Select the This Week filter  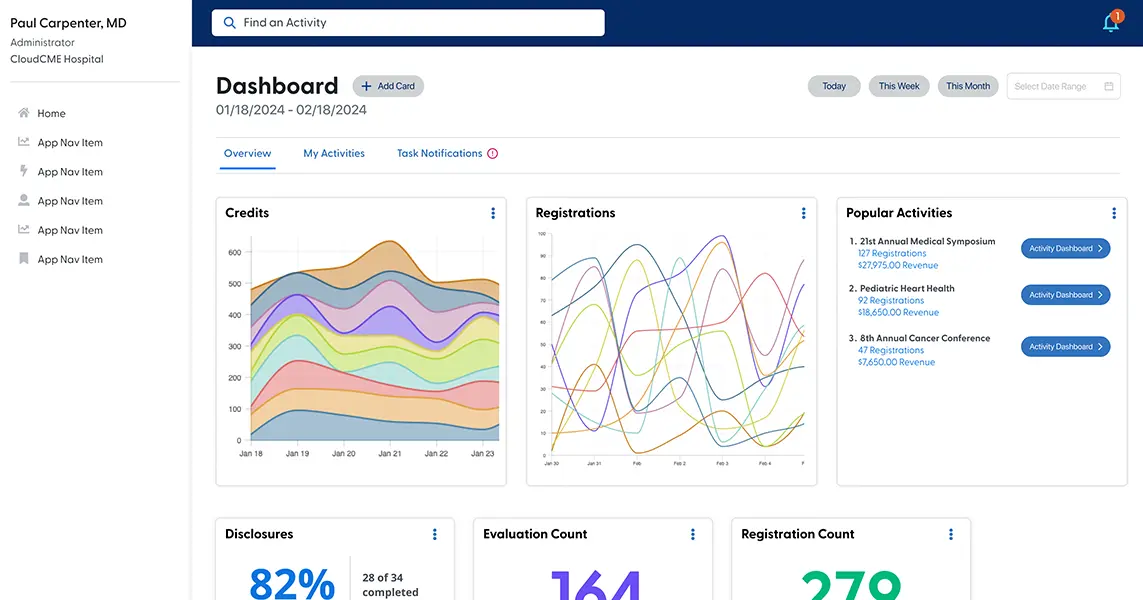[x=899, y=87]
